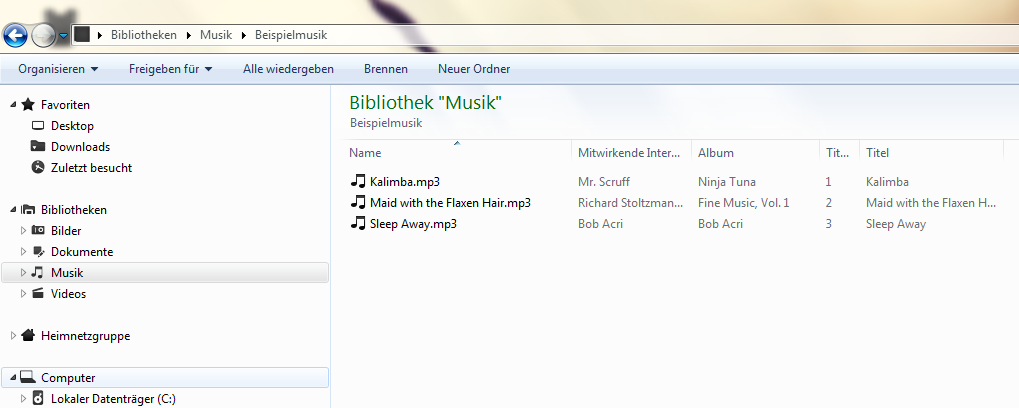
Task: Click the Bilder camera icon
Action: pyautogui.click(x=38, y=230)
